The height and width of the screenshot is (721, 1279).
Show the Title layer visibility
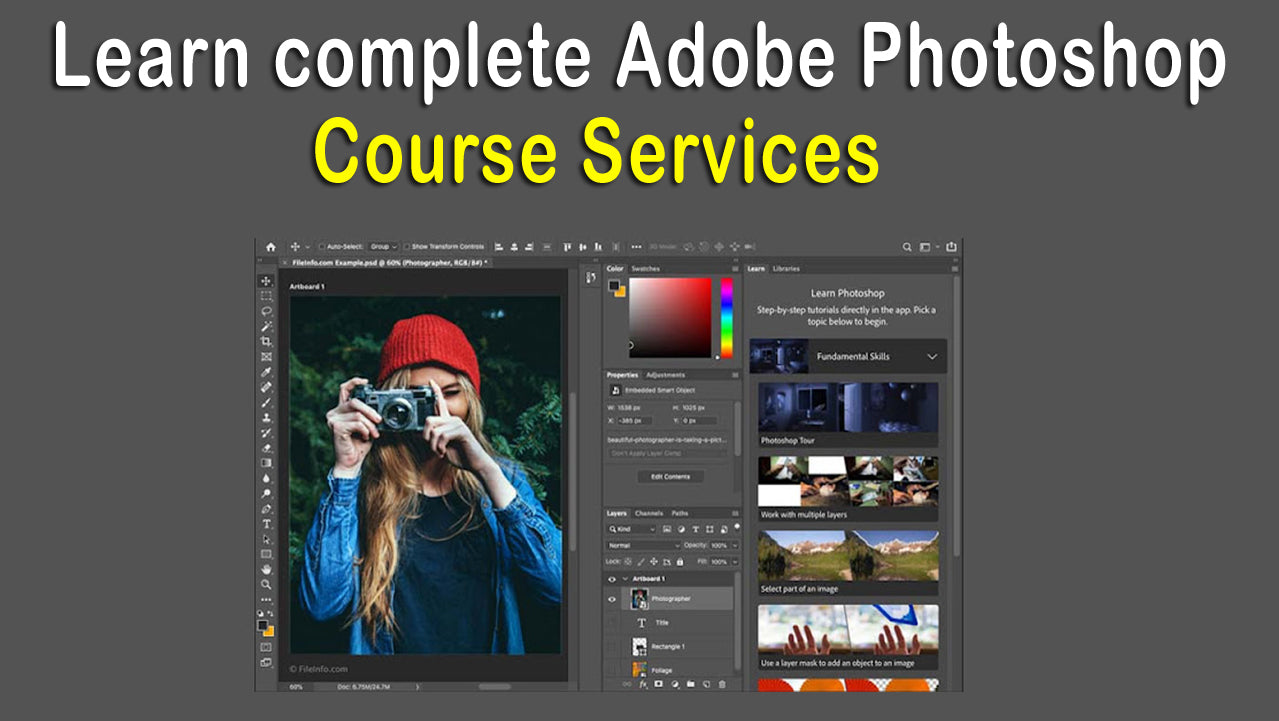pyautogui.click(x=612, y=622)
